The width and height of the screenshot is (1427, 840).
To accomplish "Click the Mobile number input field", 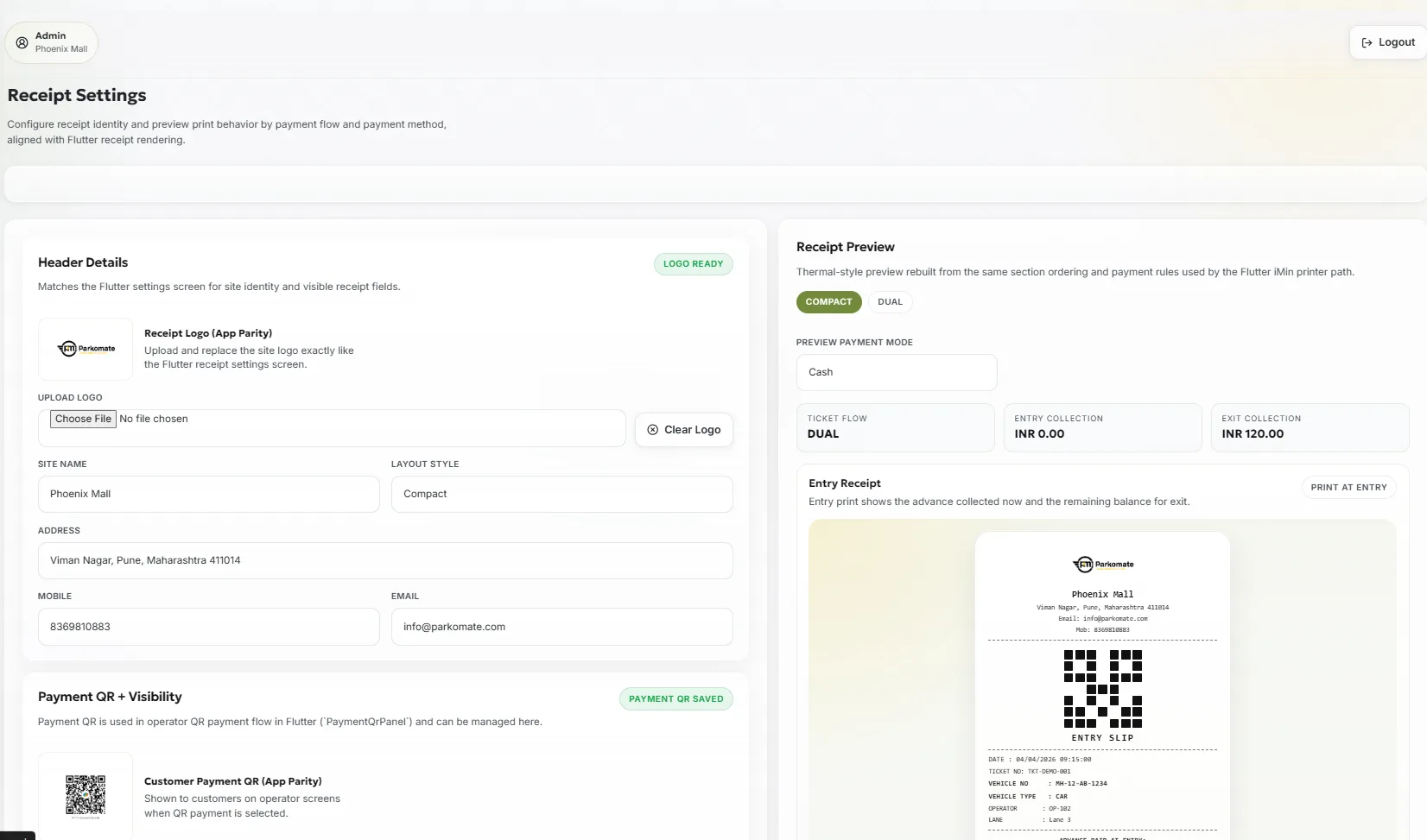I will click(209, 627).
